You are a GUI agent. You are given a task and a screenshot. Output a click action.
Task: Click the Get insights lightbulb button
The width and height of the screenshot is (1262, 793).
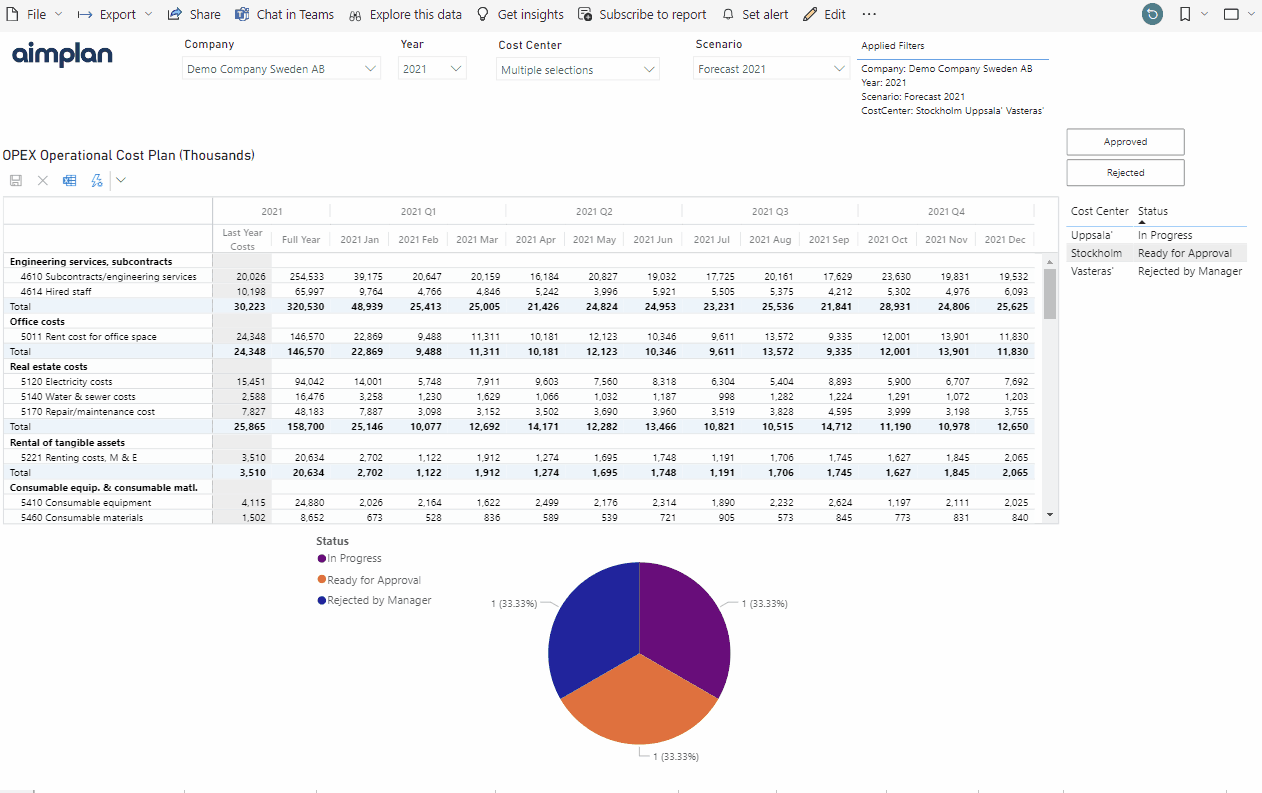pyautogui.click(x=520, y=14)
